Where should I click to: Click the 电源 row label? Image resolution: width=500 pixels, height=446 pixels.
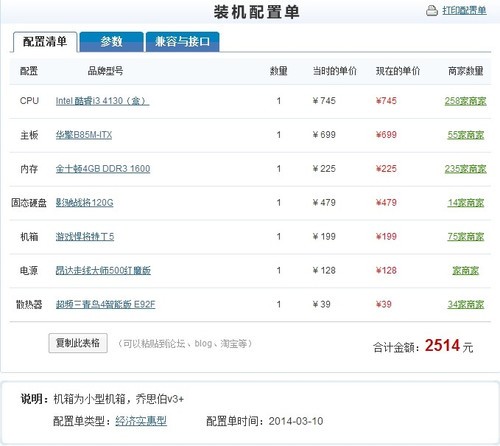tap(29, 270)
